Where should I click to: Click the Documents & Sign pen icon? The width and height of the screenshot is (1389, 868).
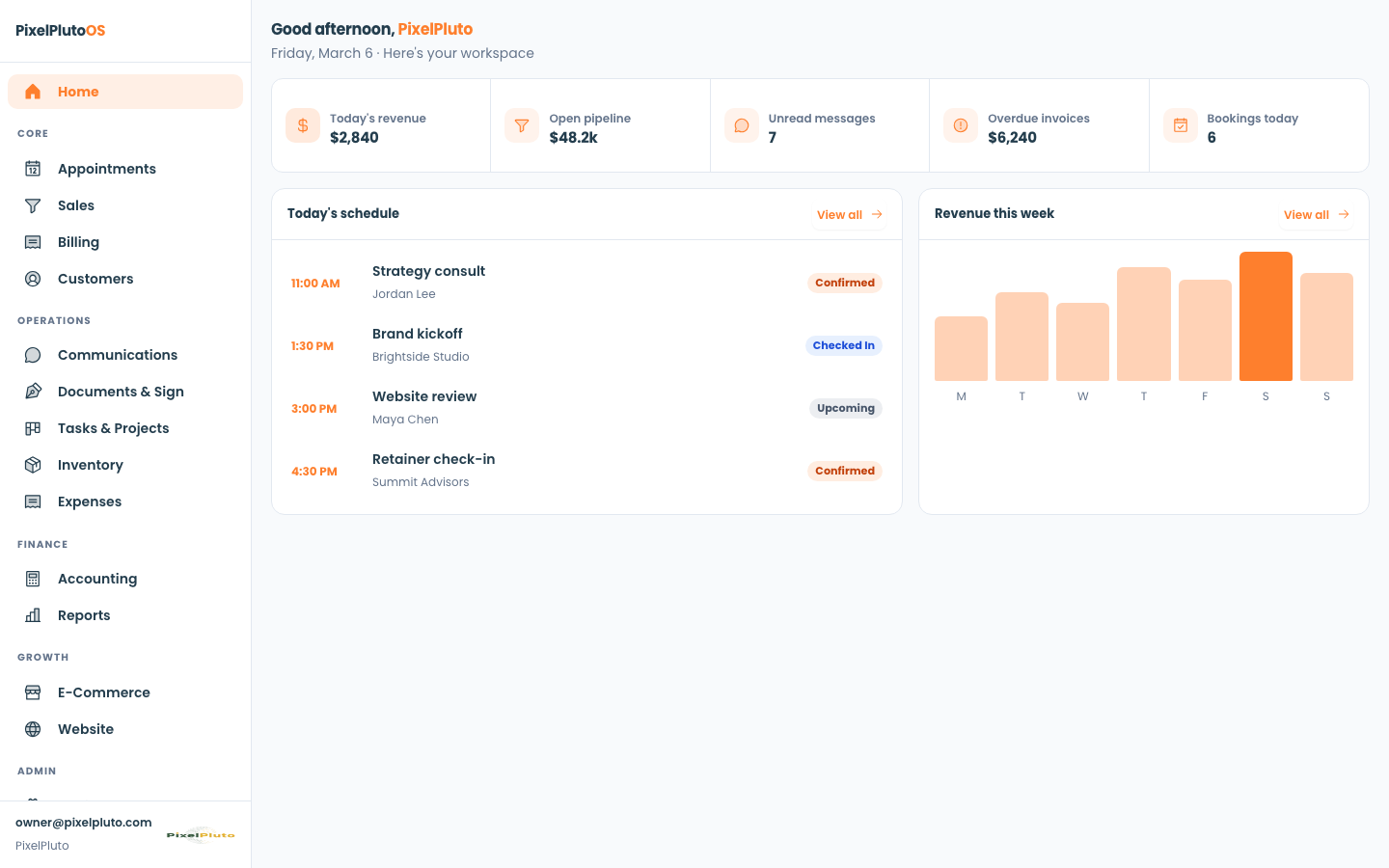click(x=33, y=392)
